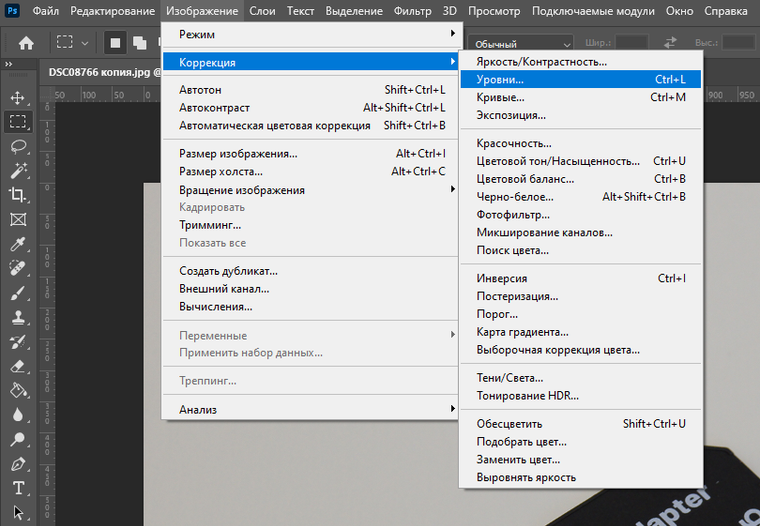This screenshot has width=760, height=526.
Task: Choose Автотон command
Action: pos(310,90)
